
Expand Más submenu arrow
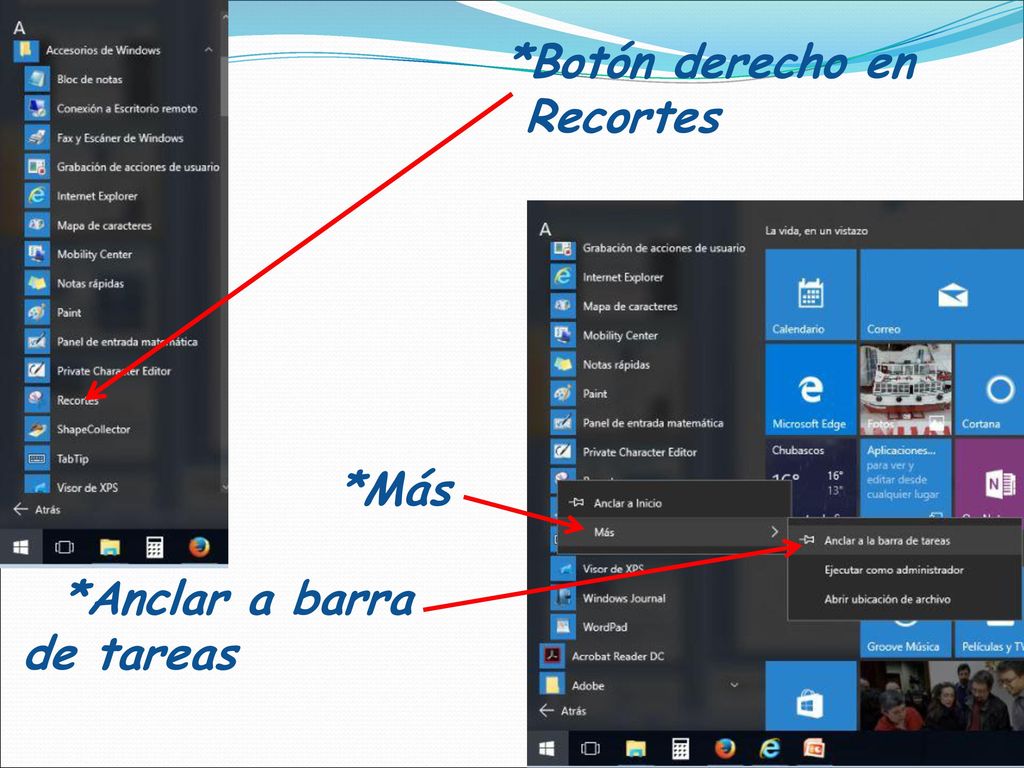pos(775,532)
